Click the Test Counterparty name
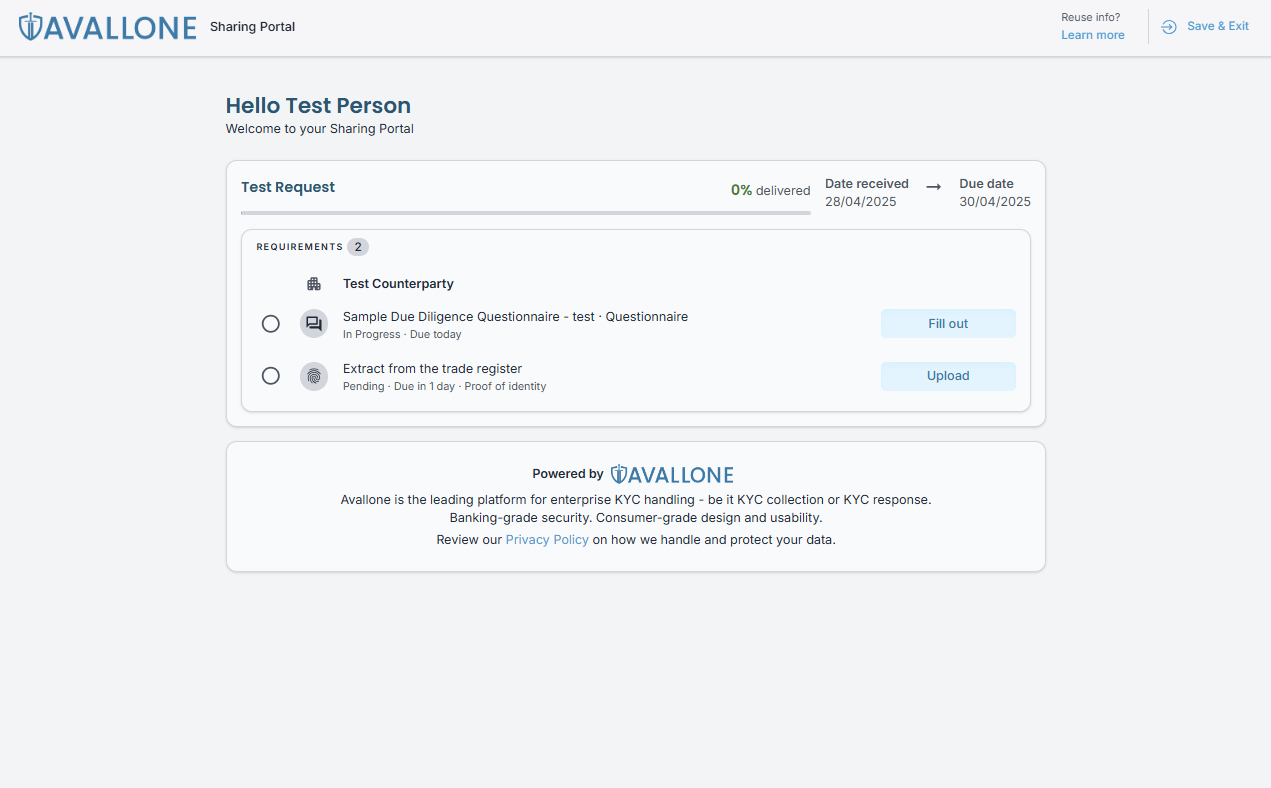Image resolution: width=1271 pixels, height=788 pixels. (398, 284)
